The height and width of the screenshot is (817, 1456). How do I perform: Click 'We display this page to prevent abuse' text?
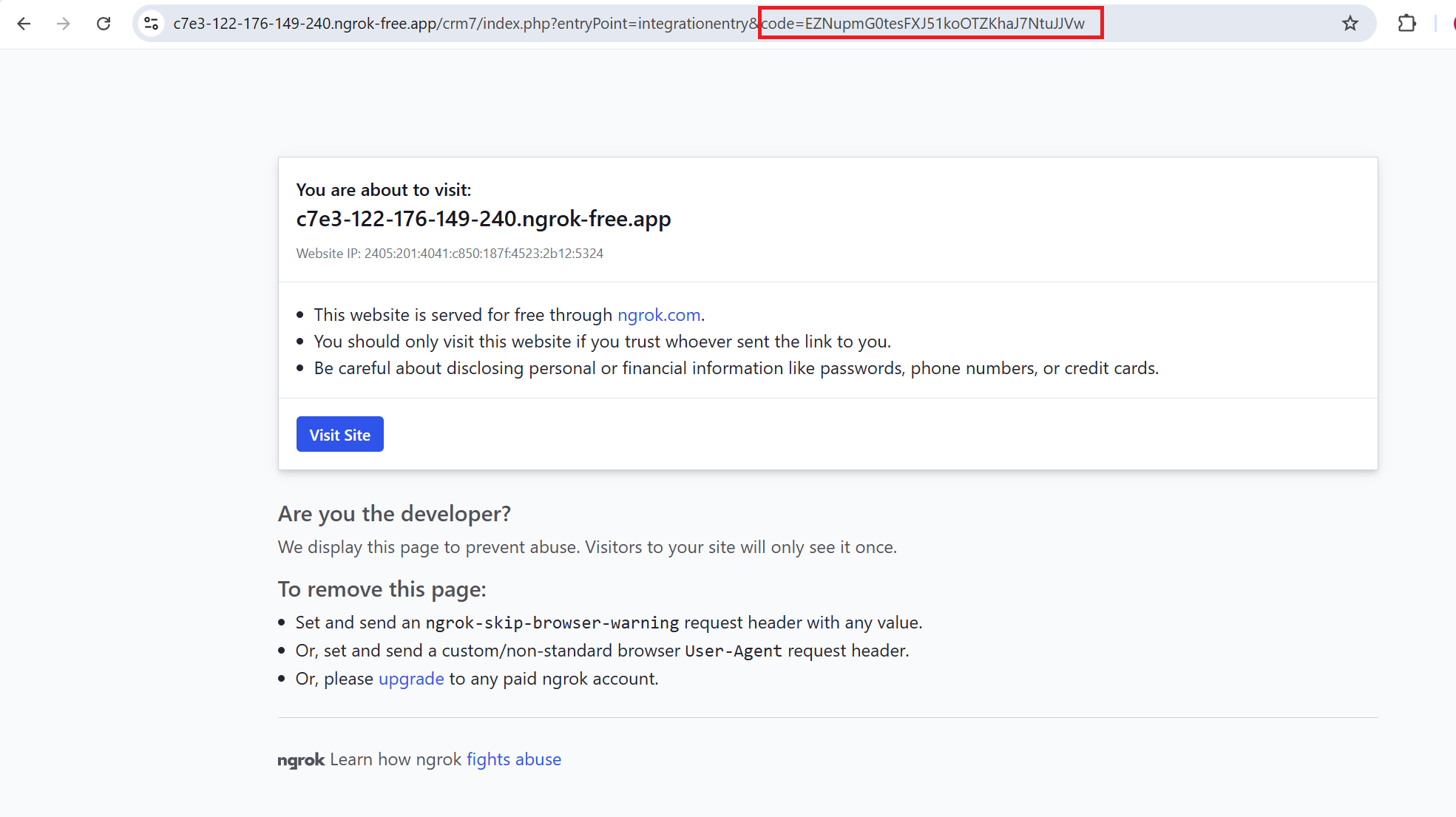click(587, 547)
